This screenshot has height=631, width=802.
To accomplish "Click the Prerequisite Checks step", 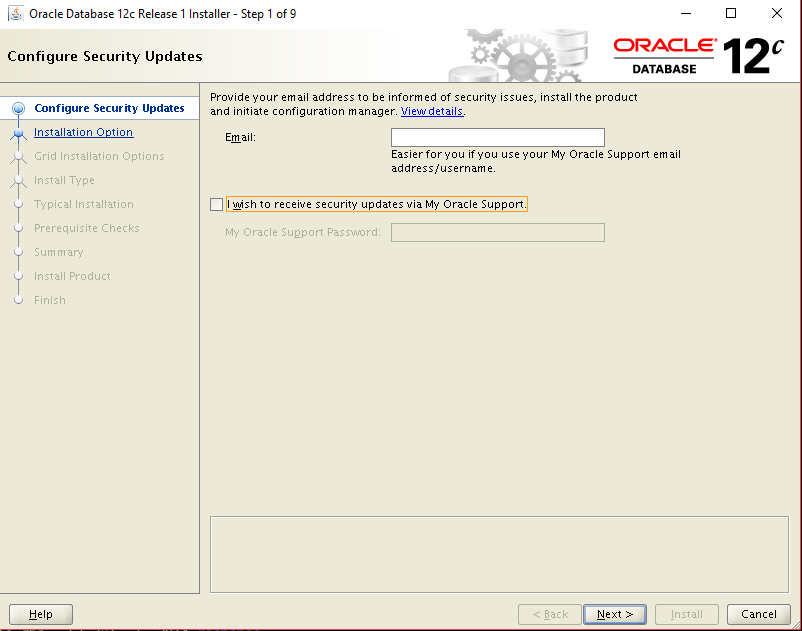I will 86,228.
